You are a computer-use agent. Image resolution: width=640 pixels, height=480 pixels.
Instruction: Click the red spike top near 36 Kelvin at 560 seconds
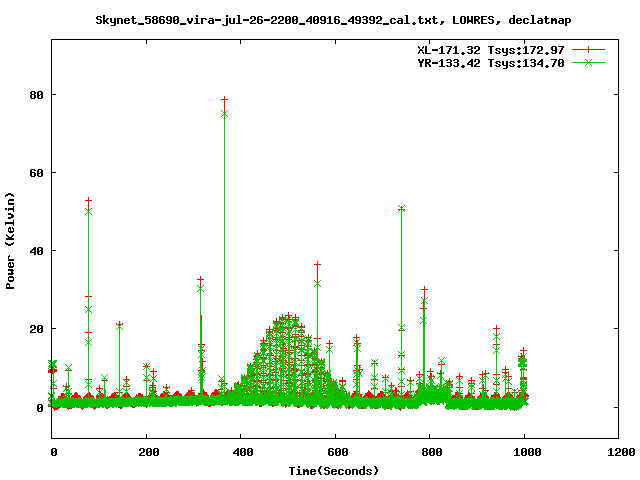318,264
